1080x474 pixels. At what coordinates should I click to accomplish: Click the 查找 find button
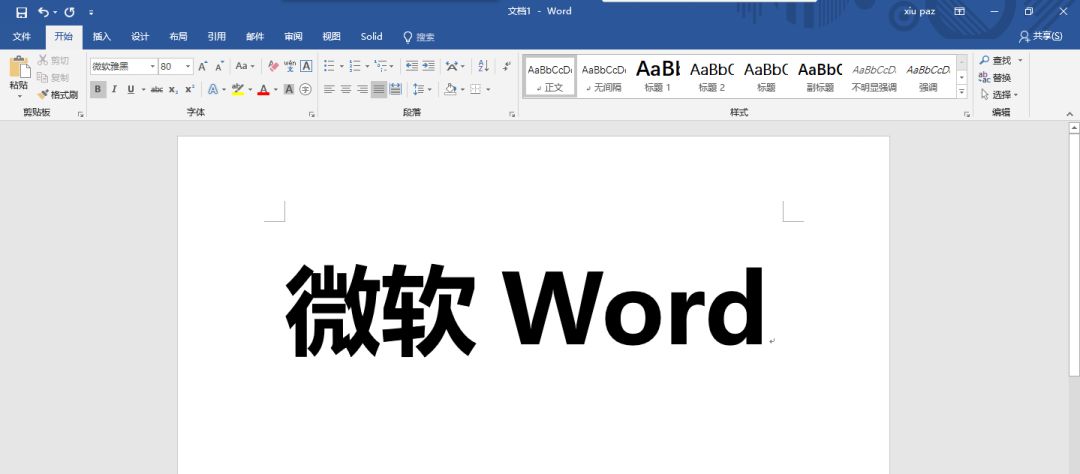tap(996, 61)
